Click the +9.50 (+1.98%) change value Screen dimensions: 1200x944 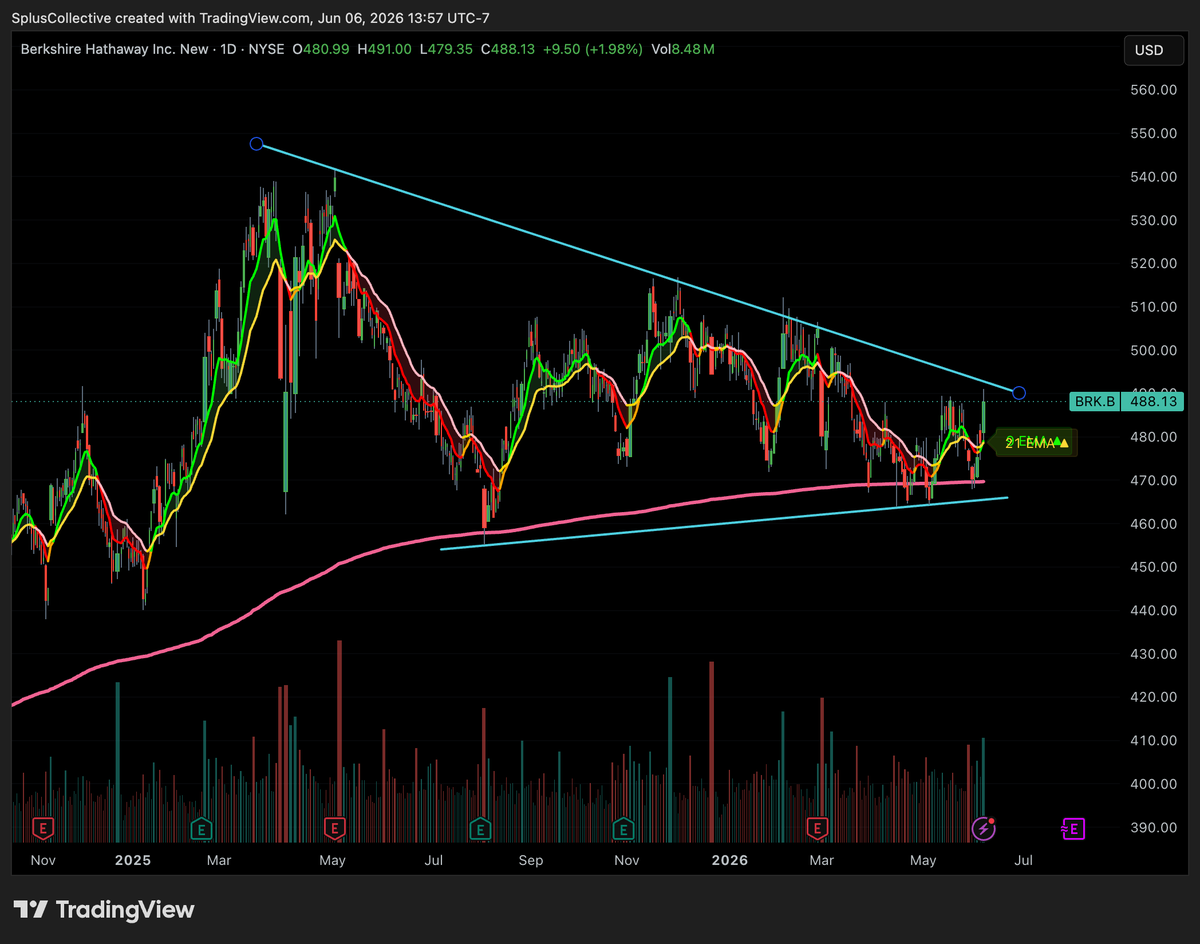tap(593, 49)
